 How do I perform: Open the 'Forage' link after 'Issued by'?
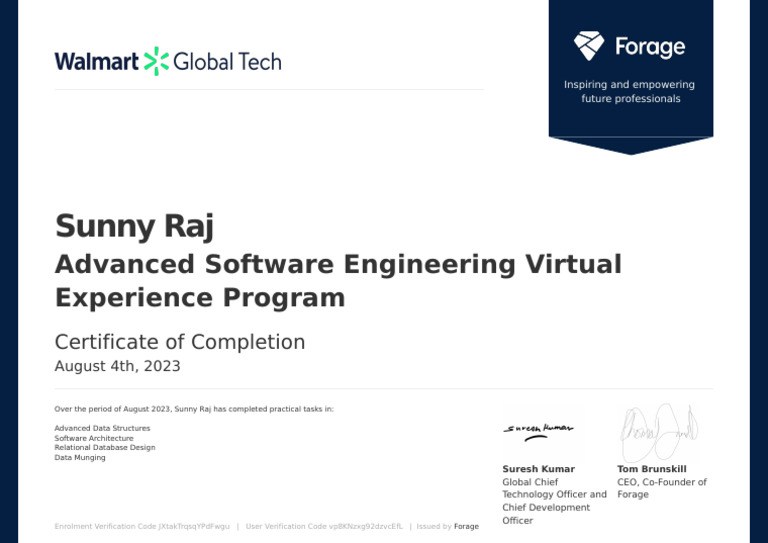point(466,526)
